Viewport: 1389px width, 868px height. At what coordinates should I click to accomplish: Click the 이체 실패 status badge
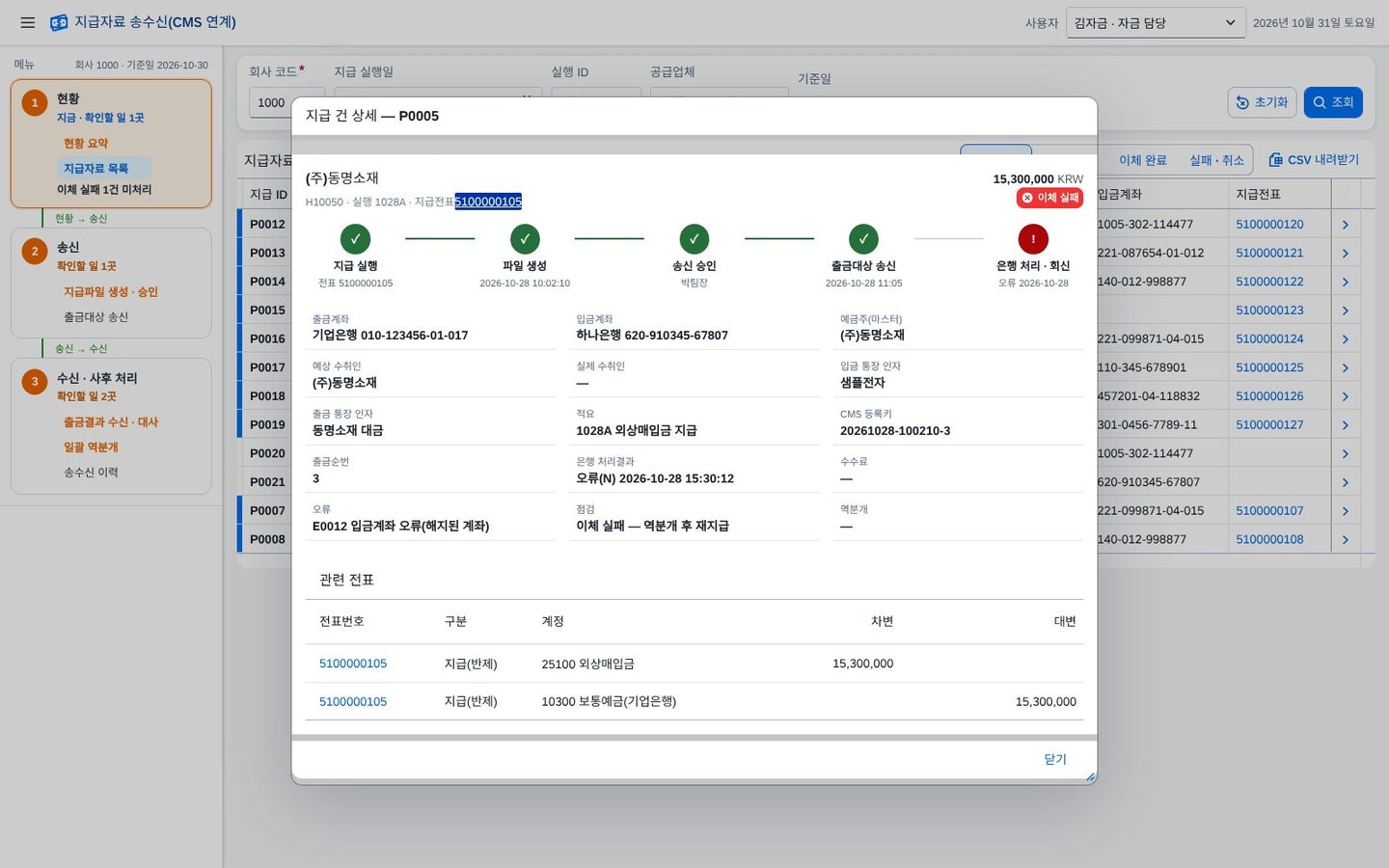(1049, 198)
